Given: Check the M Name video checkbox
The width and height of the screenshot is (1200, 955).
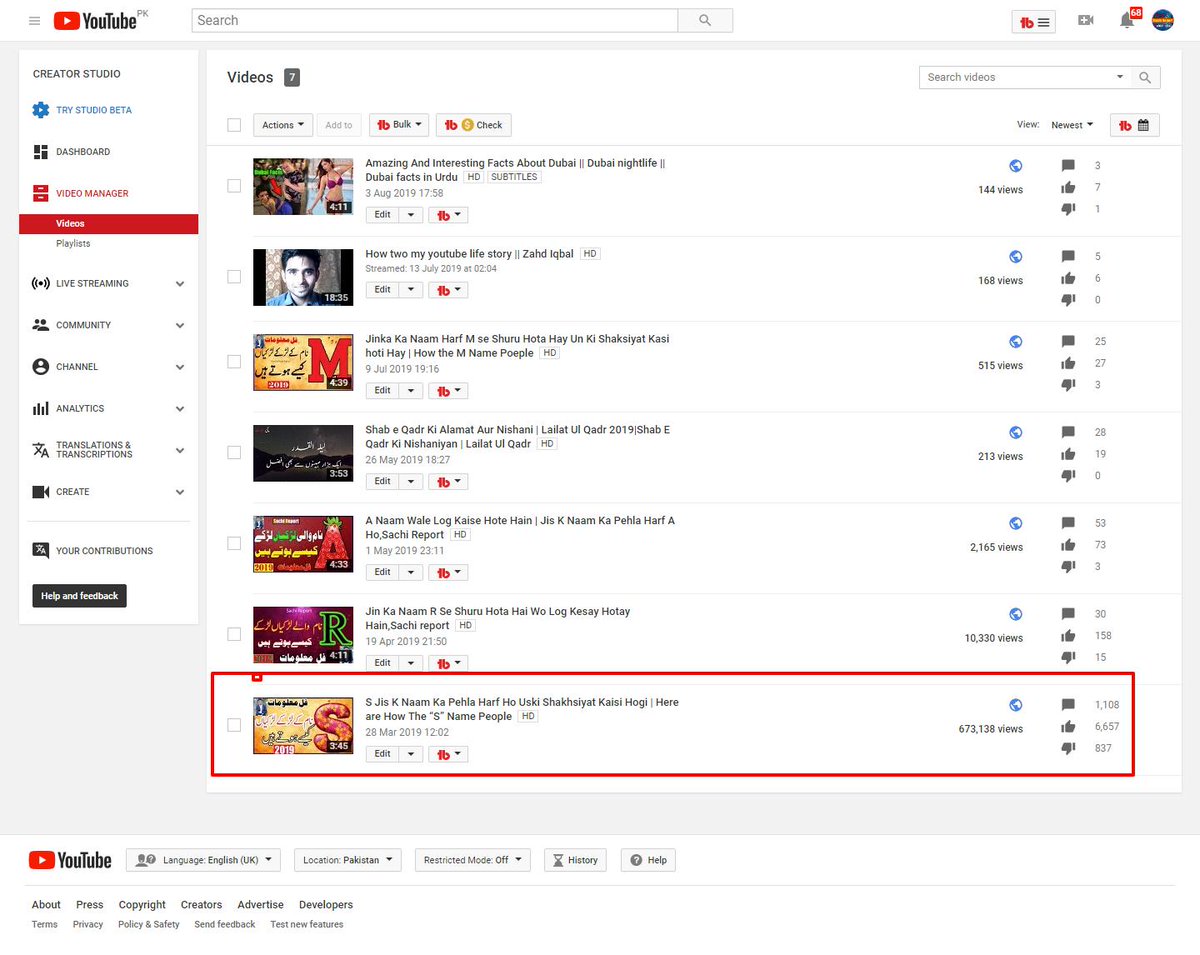Looking at the screenshot, I should pos(234,361).
